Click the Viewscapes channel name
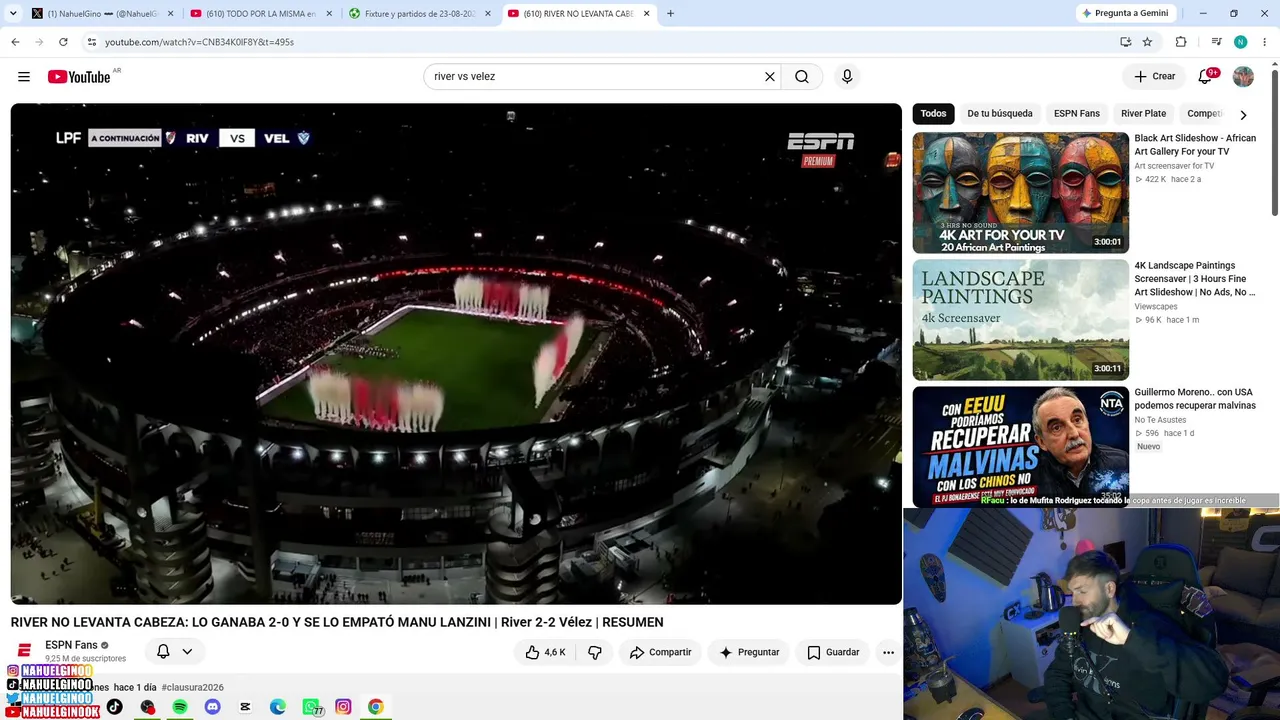 (1156, 307)
